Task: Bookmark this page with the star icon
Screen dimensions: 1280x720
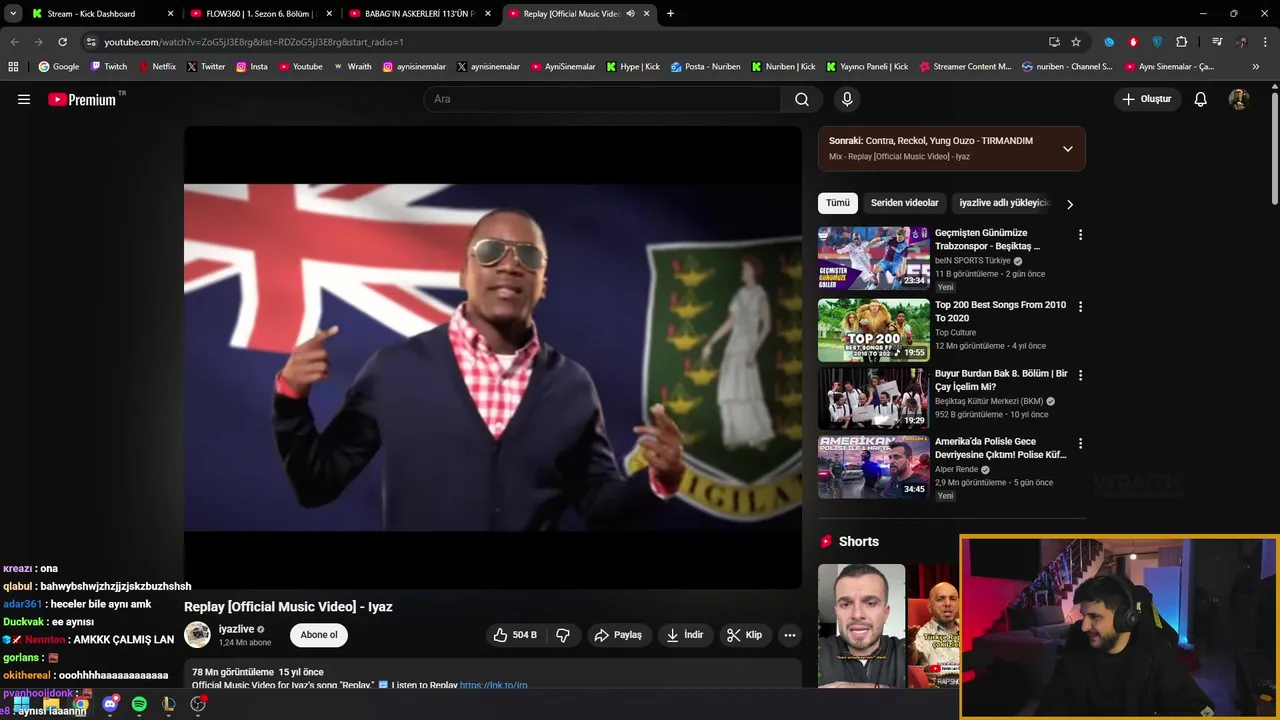Action: (x=1076, y=42)
